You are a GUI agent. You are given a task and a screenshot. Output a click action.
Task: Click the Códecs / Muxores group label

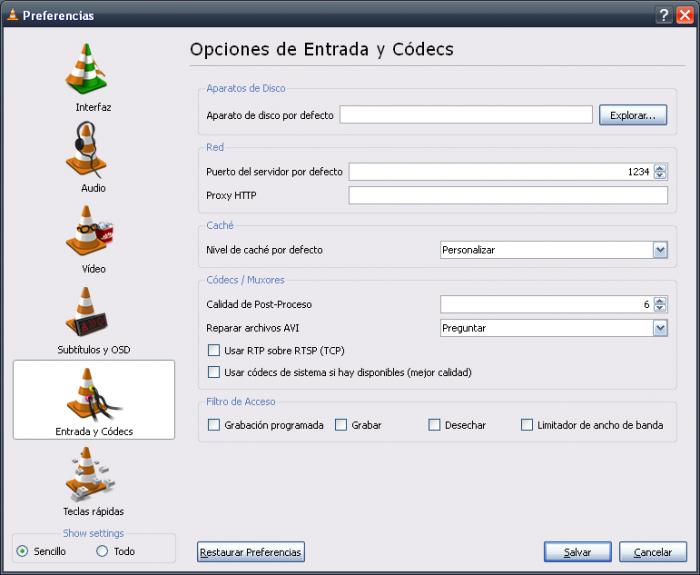245,280
